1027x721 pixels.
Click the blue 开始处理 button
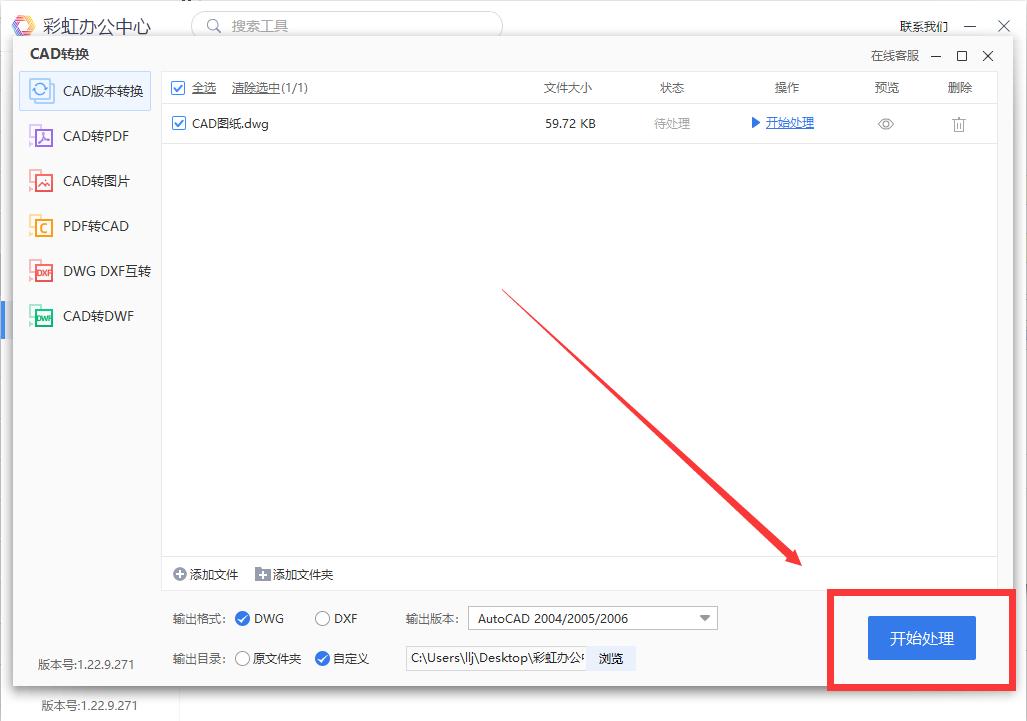click(920, 637)
